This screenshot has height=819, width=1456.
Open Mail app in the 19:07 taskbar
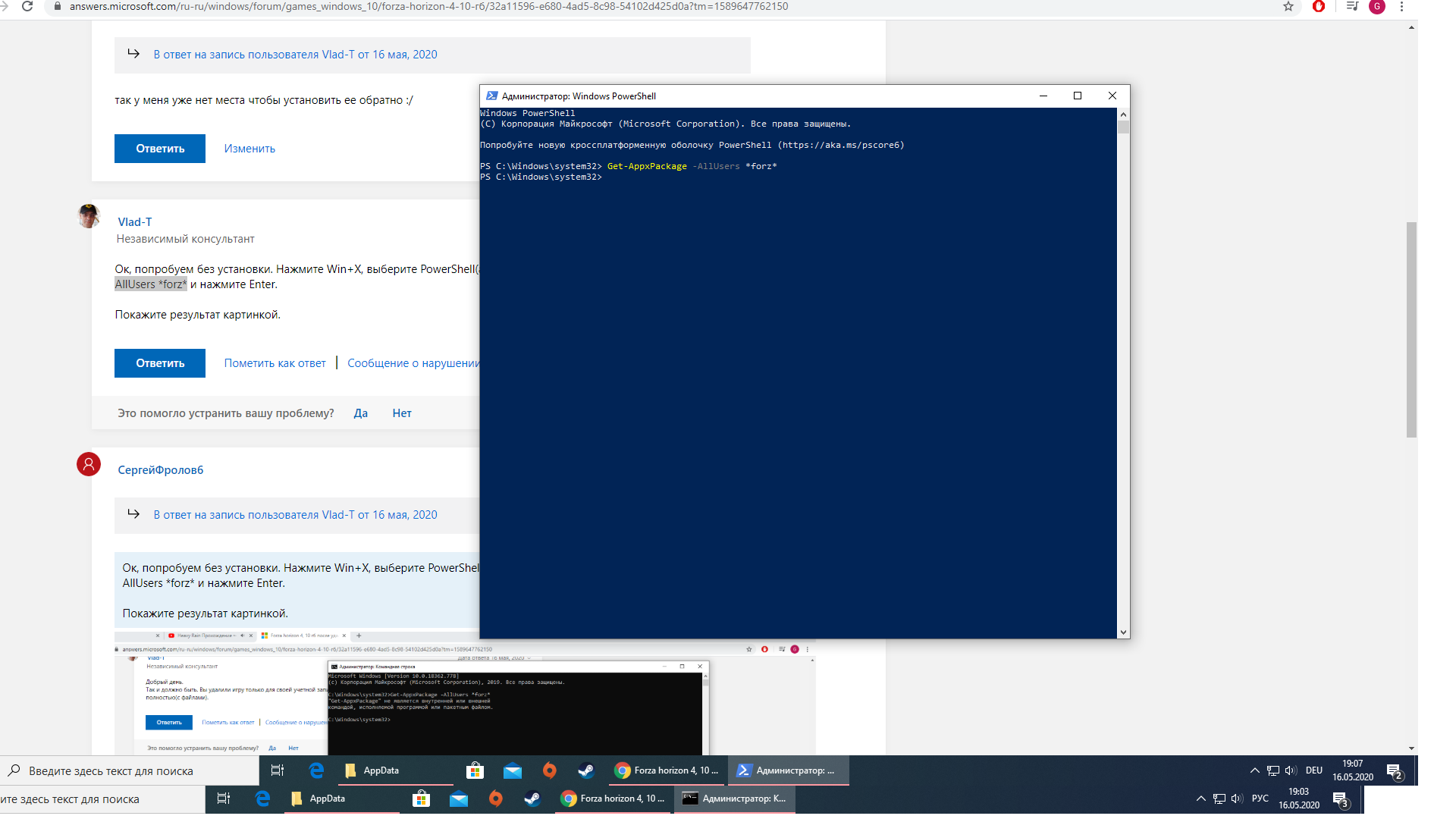click(x=513, y=770)
